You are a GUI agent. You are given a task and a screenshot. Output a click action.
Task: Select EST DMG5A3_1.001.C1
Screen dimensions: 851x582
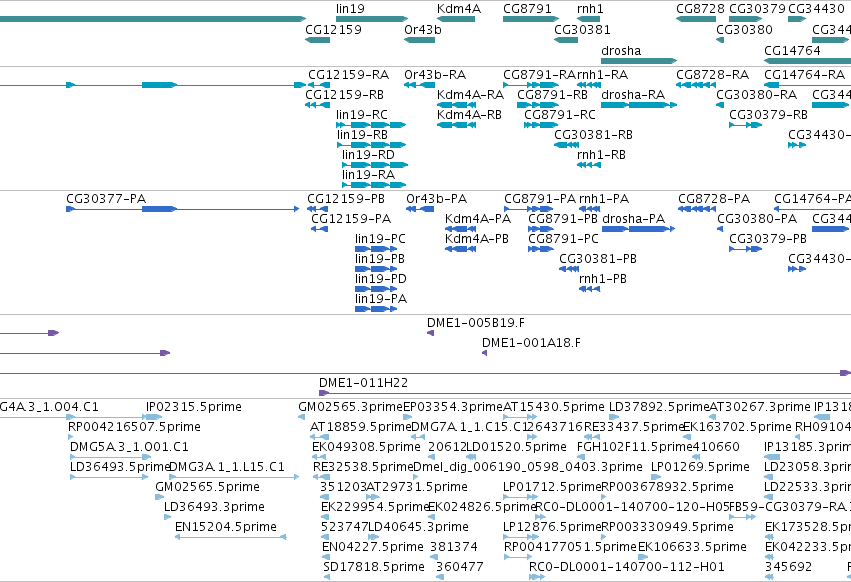[x=111, y=457]
